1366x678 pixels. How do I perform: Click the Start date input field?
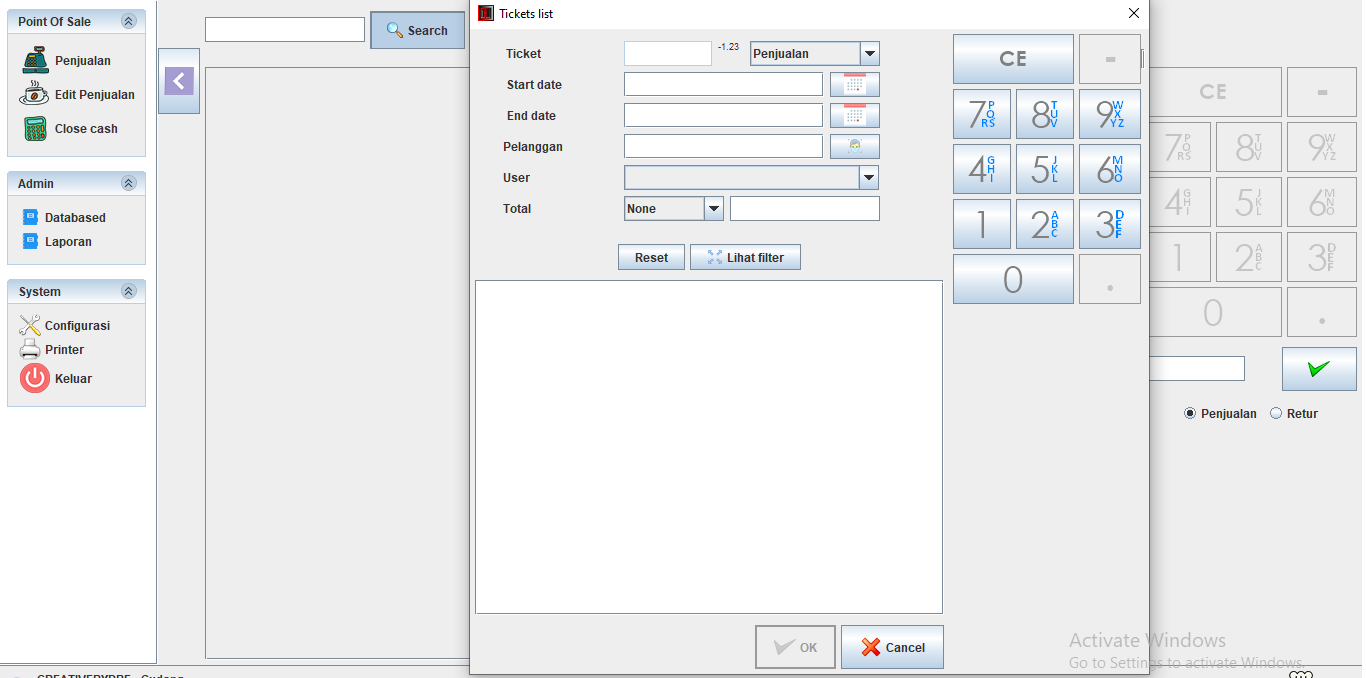pos(723,85)
